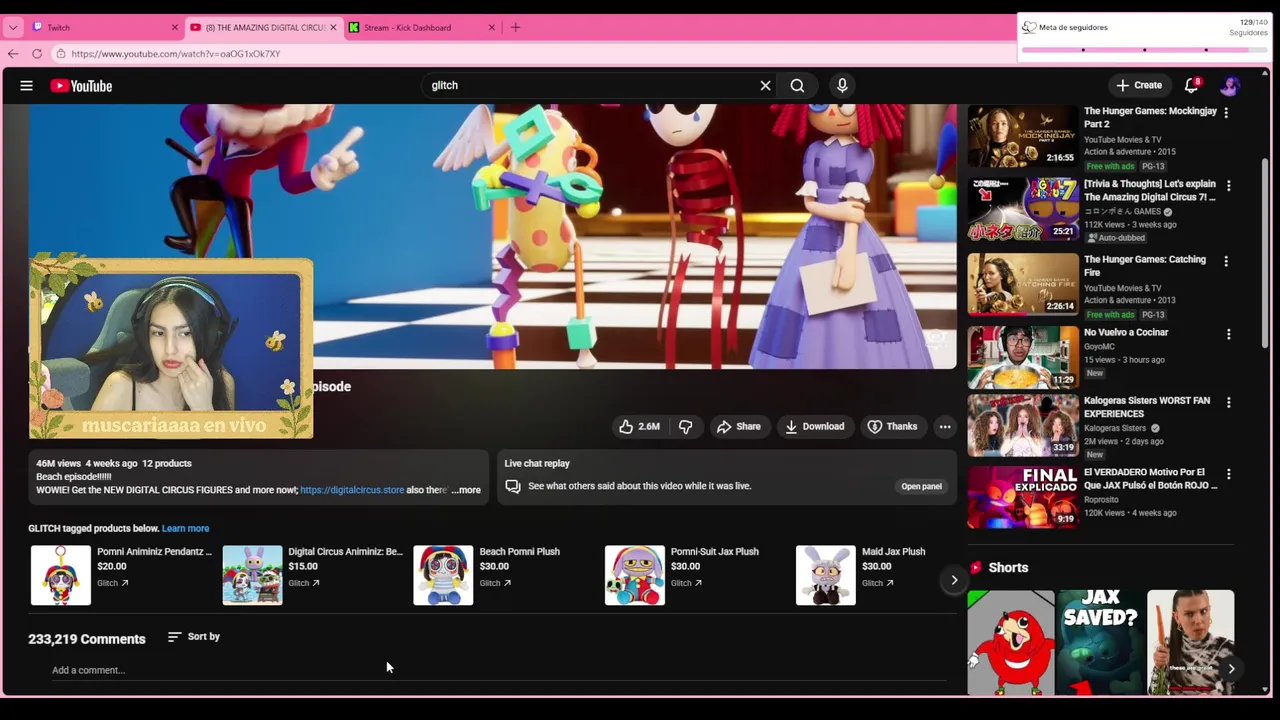1280x720 pixels.
Task: Open options for Trivia & Thoughts video
Action: point(1228,186)
